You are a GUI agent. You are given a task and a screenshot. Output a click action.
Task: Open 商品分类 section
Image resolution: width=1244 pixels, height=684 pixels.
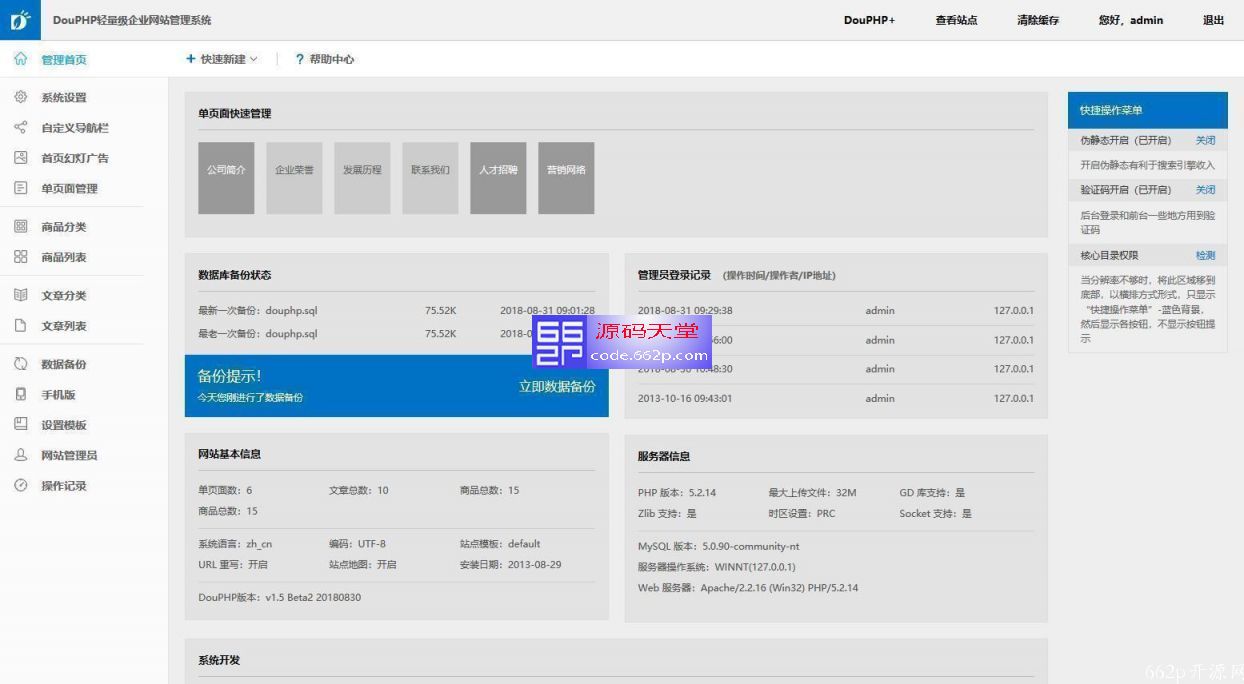point(64,227)
